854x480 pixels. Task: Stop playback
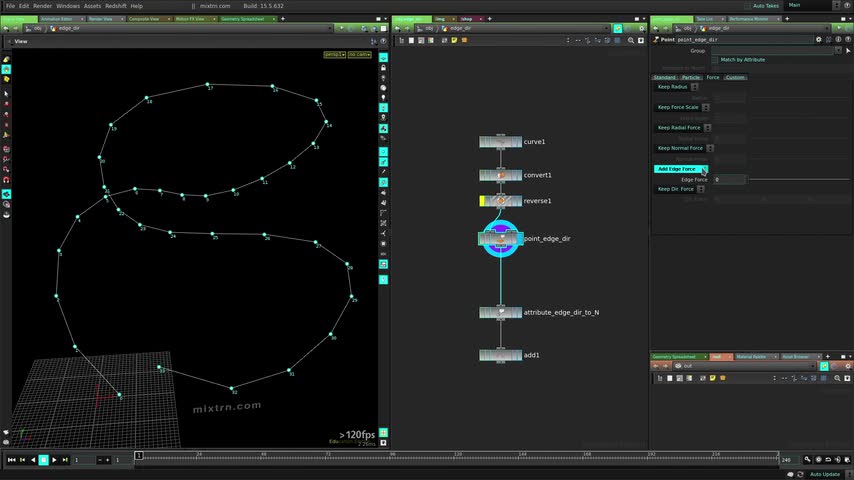(x=44, y=460)
